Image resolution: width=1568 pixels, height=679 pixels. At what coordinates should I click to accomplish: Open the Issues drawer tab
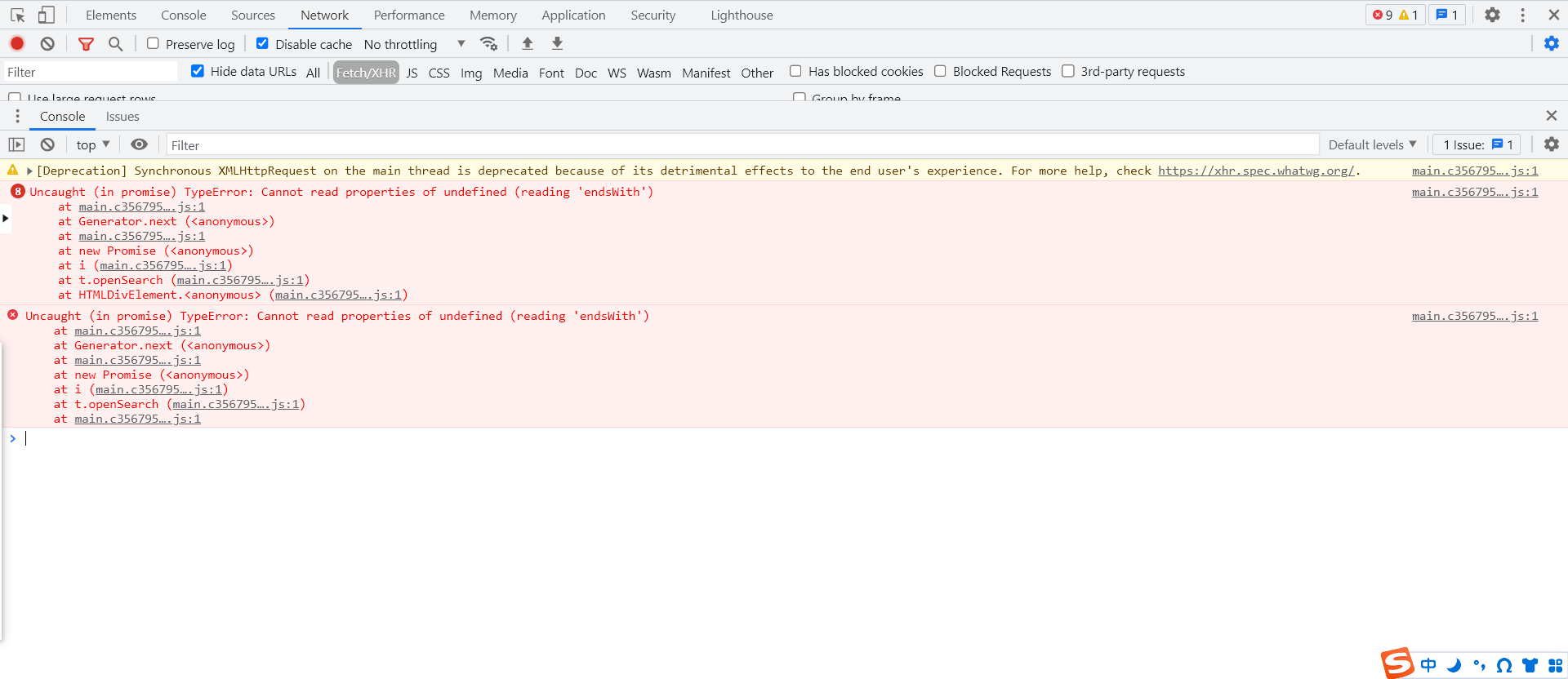[122, 117]
